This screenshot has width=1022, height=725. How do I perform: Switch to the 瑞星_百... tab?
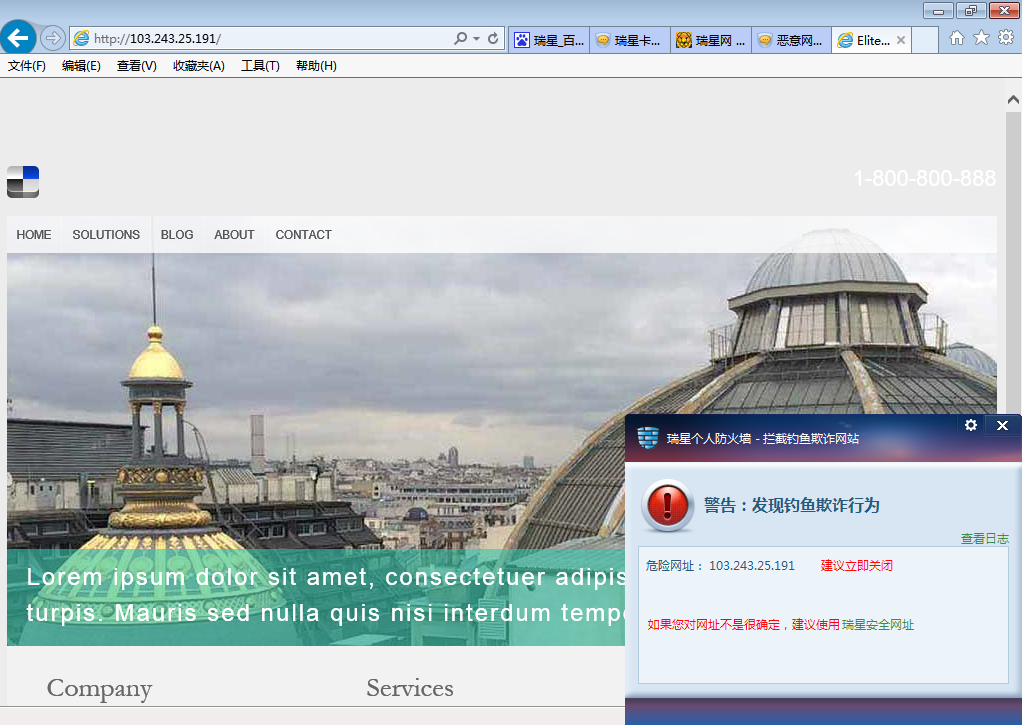coord(549,40)
